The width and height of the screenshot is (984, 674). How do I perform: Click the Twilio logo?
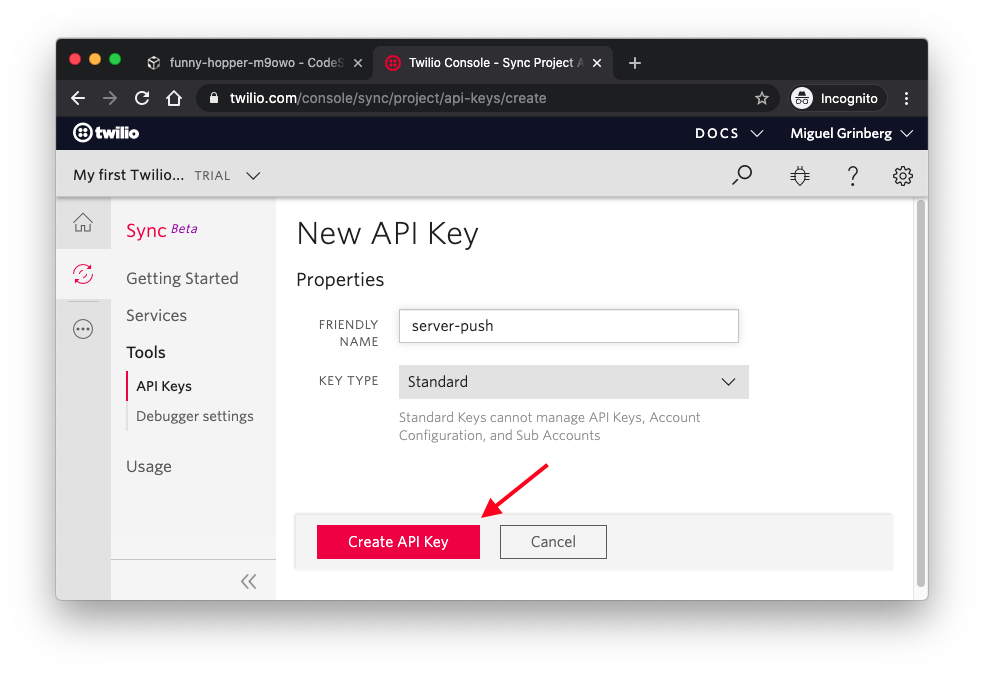106,132
